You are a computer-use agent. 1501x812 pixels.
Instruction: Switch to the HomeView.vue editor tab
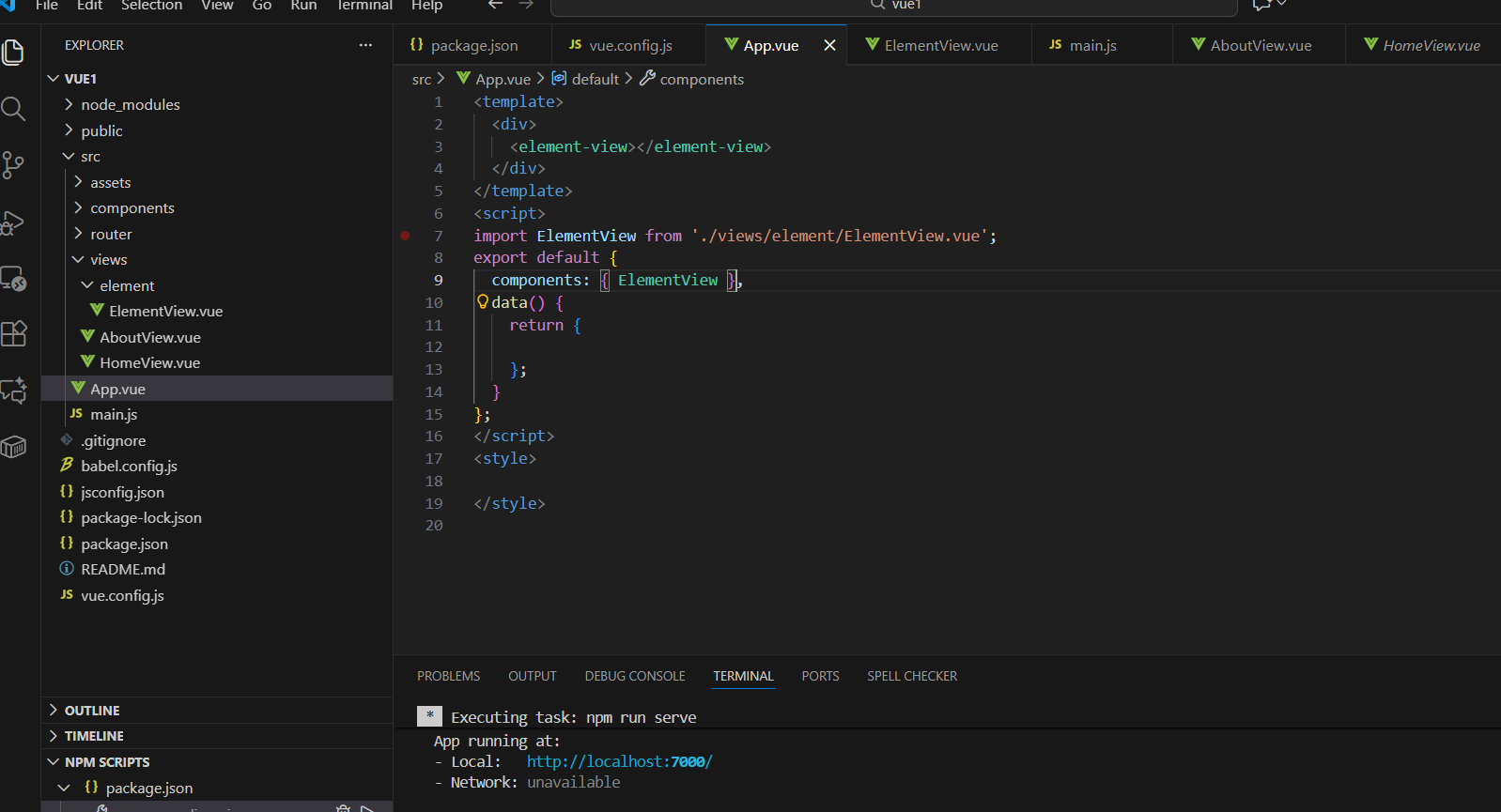(1423, 45)
